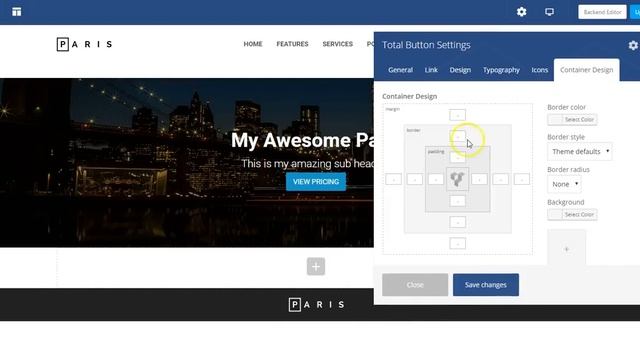This screenshot has height=360, width=640.
Task: Switch to Backend Editor
Action: [602, 12]
